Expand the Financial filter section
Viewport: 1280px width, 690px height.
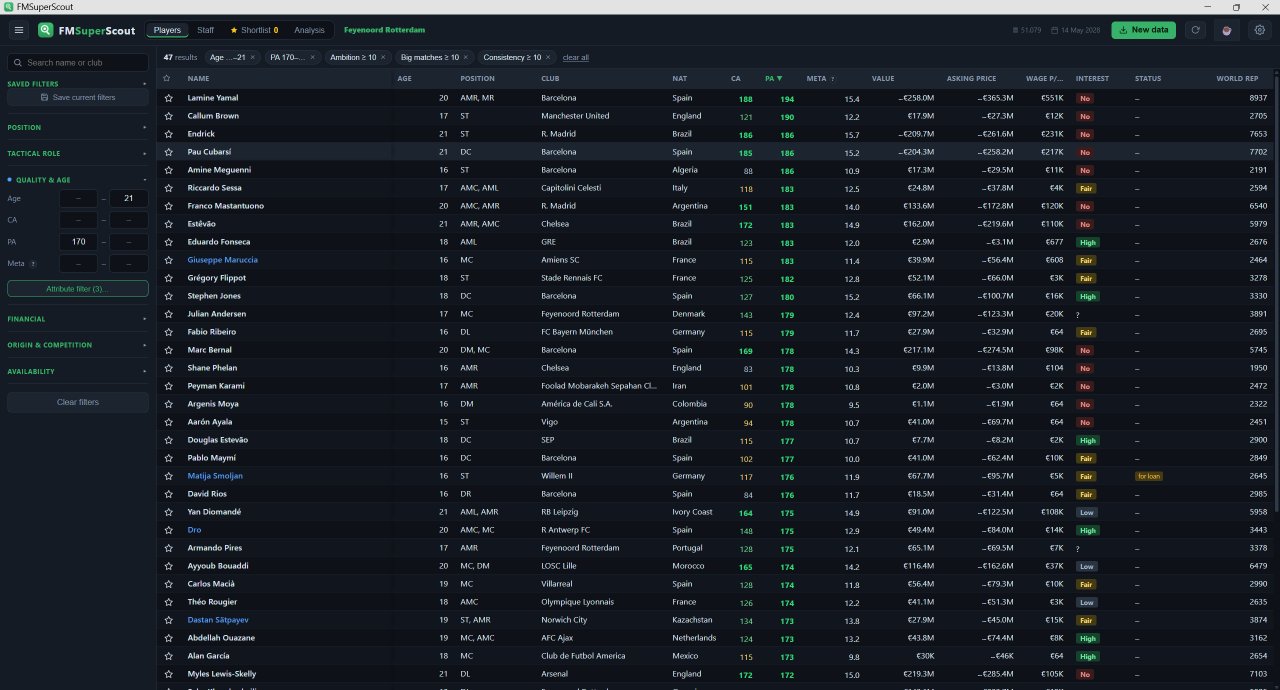[77, 319]
